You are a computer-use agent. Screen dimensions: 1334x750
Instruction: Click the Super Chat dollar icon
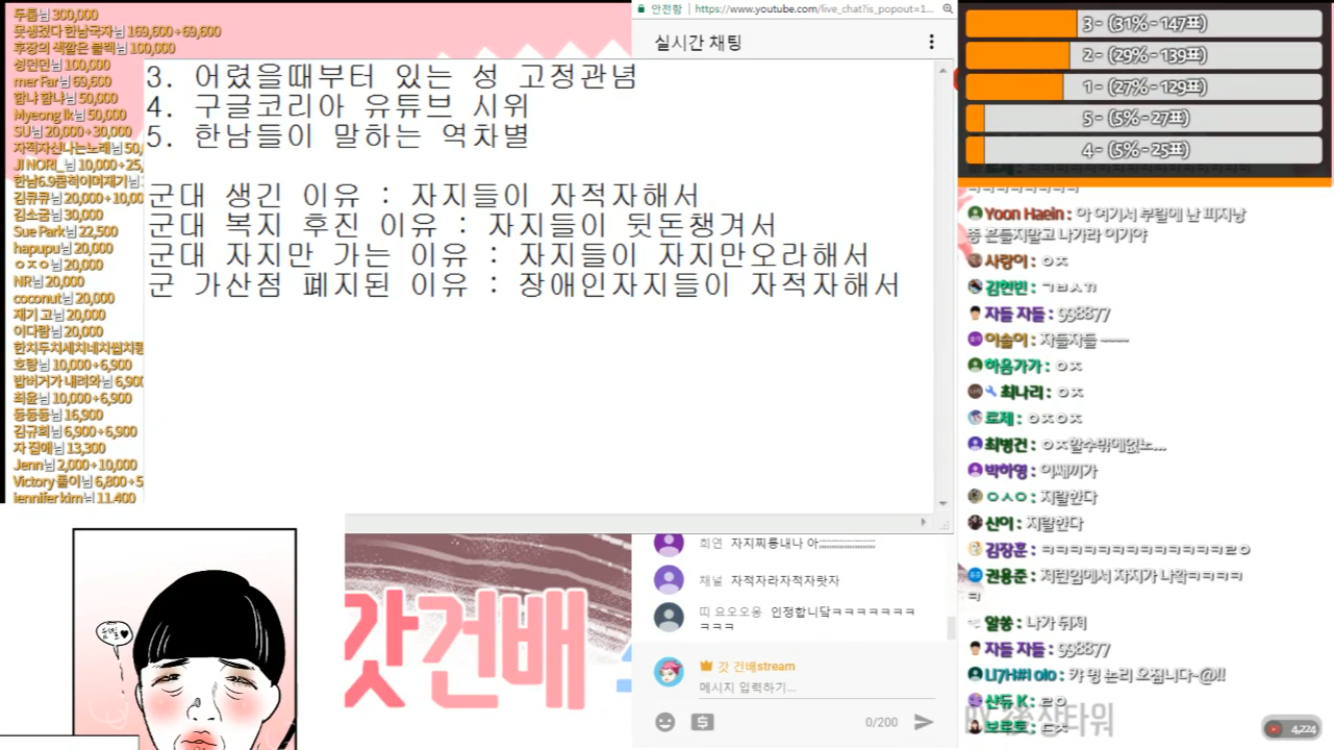click(703, 722)
